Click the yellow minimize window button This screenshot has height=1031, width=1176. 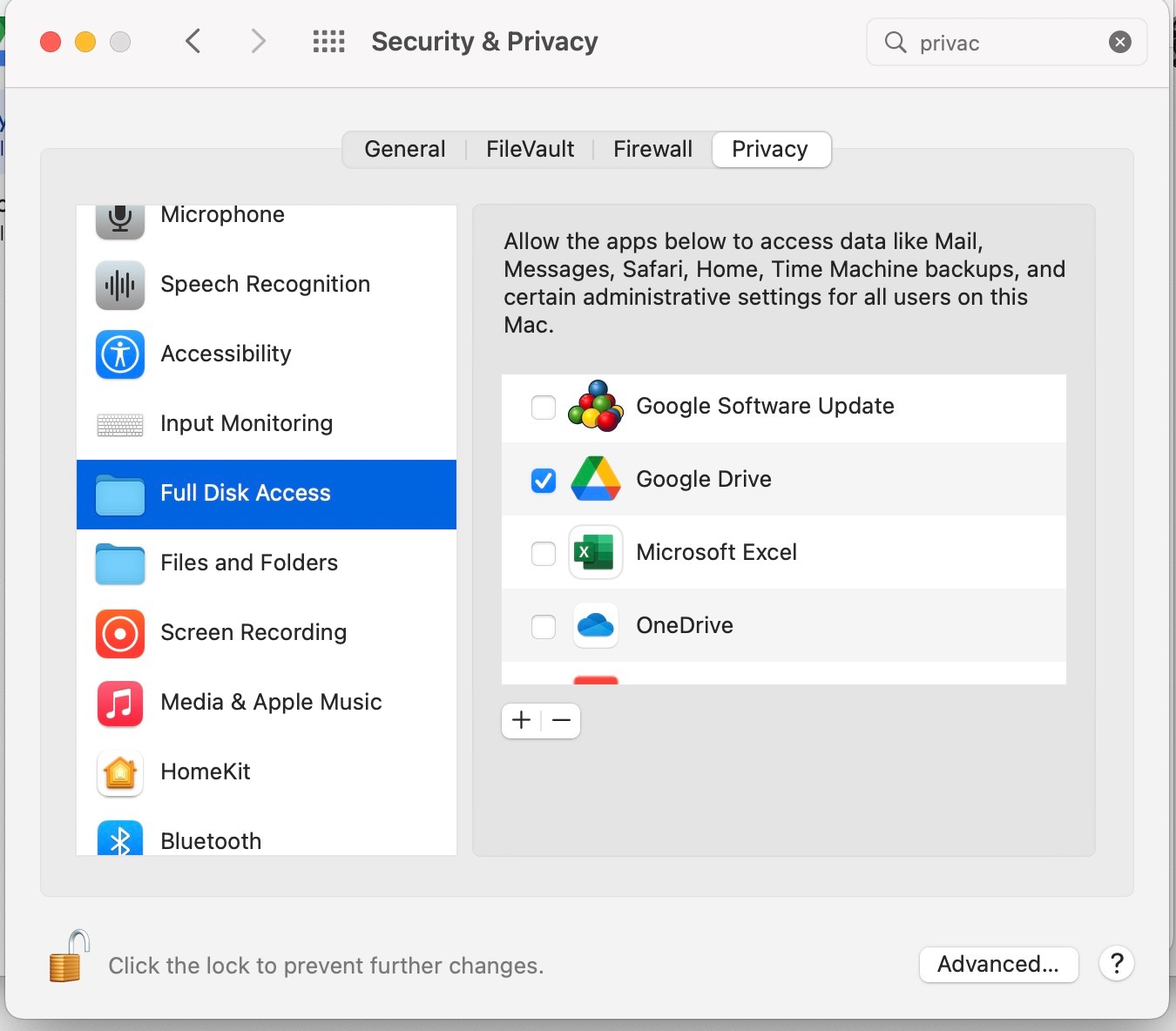pyautogui.click(x=85, y=42)
